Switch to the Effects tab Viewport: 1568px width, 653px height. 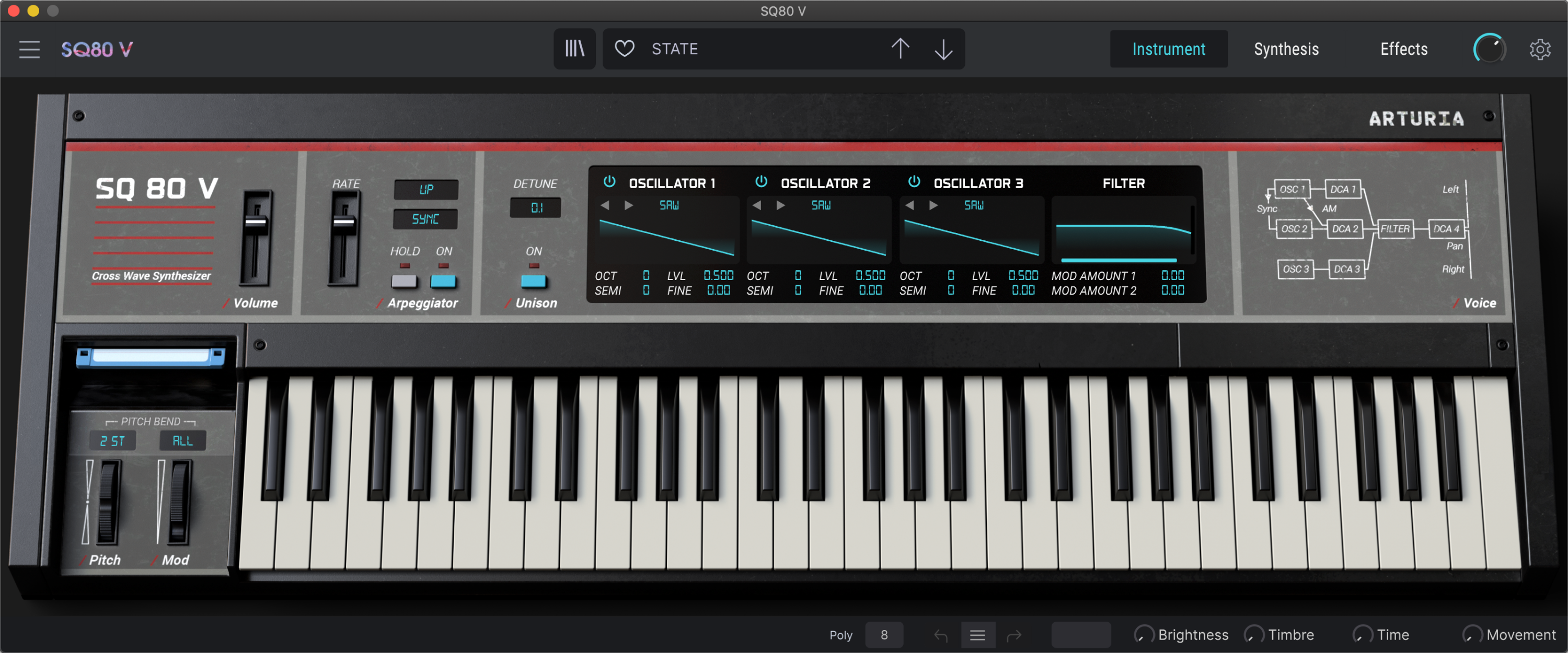point(1403,49)
